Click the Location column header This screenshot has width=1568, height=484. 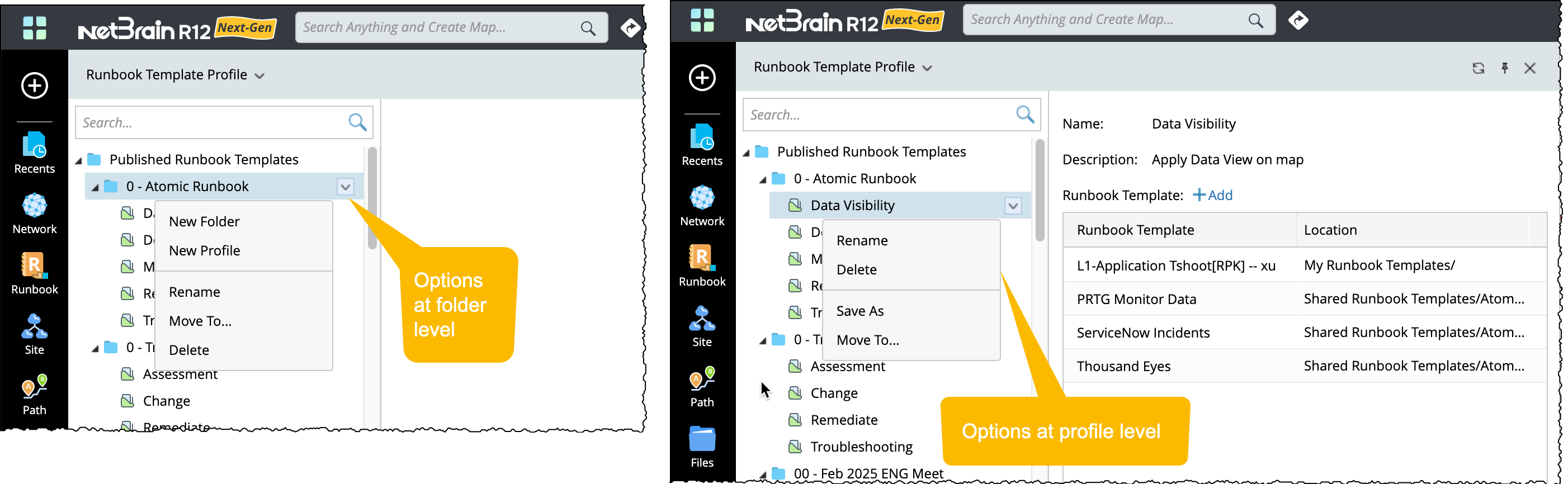[x=1330, y=230]
